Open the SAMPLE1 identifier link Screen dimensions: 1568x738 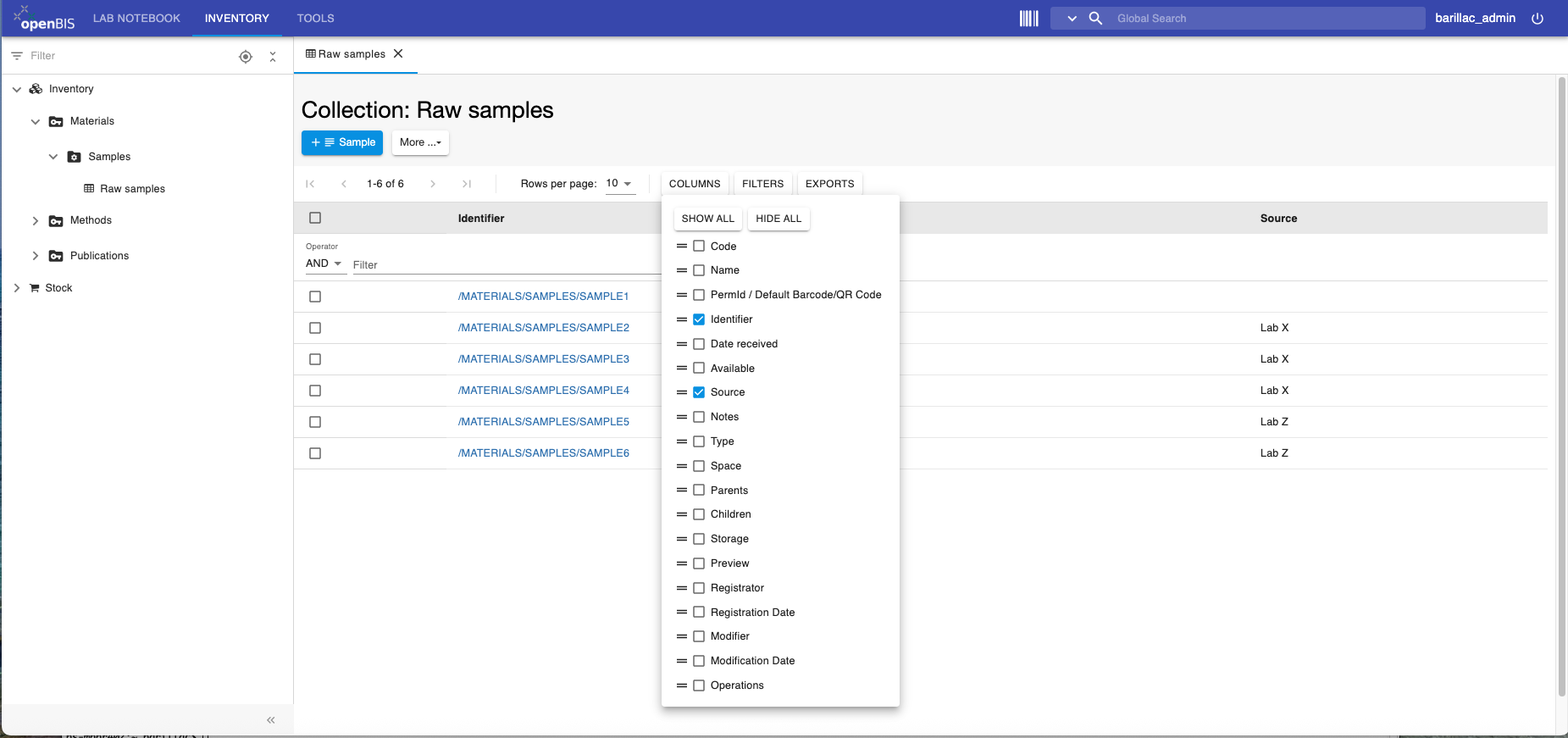point(543,297)
